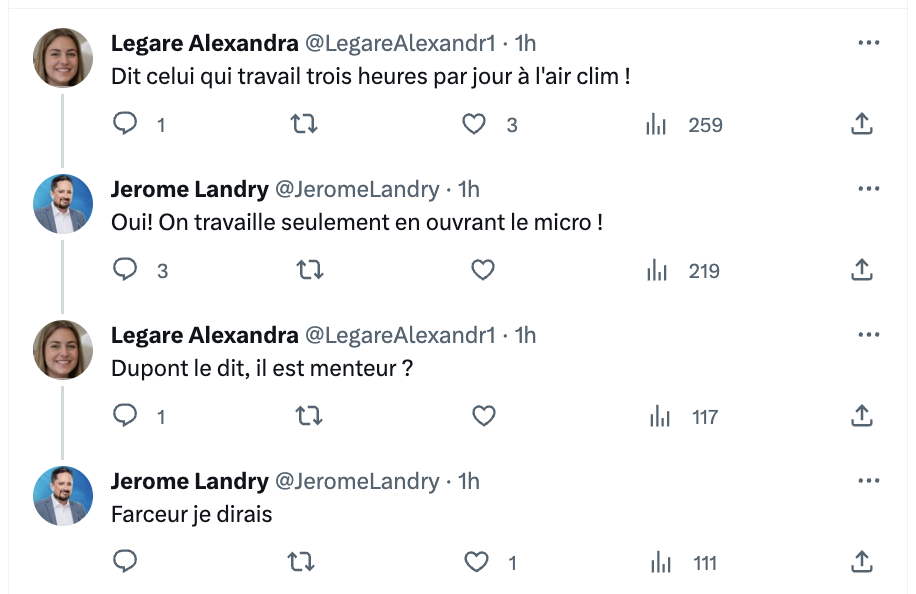Reply to 'Oui! On travaille seulement' tweet
The height and width of the screenshot is (594, 916).
coord(124,270)
